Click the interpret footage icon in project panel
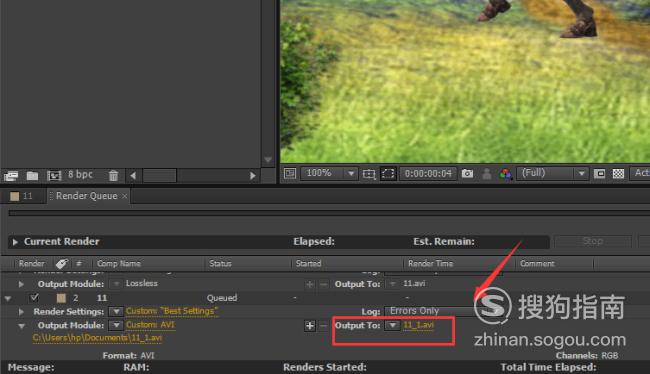 tap(11, 176)
